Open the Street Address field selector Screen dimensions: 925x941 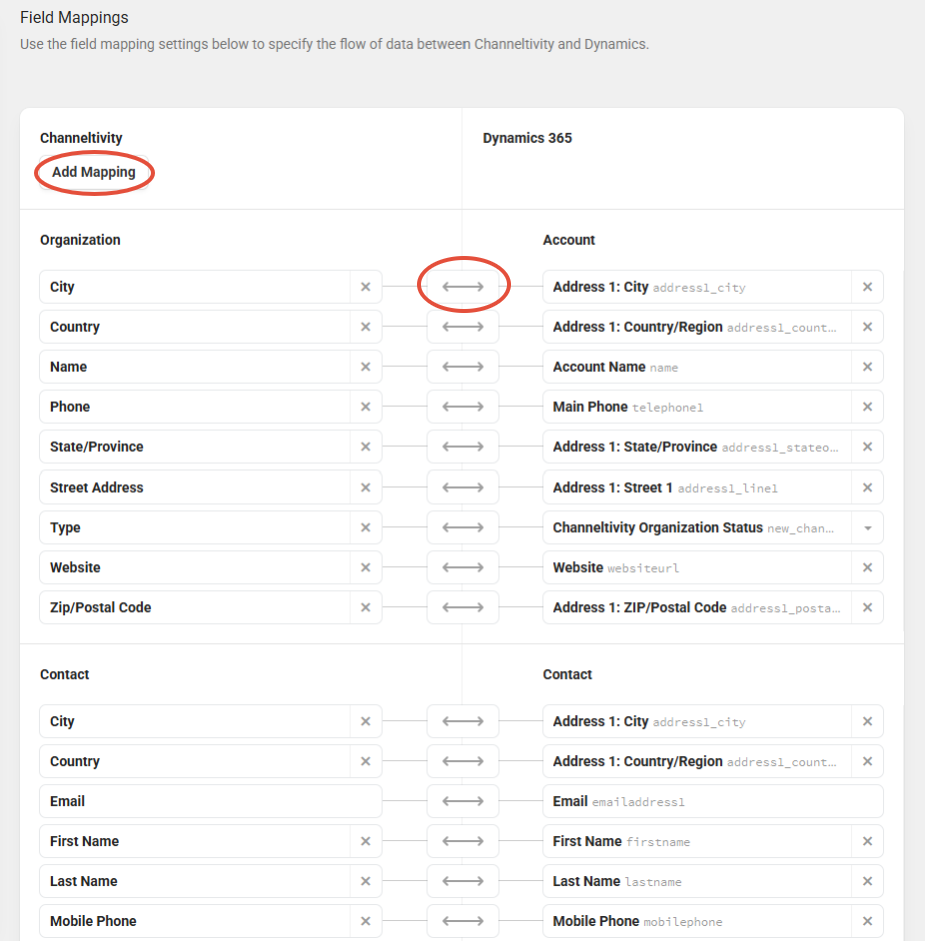click(195, 487)
